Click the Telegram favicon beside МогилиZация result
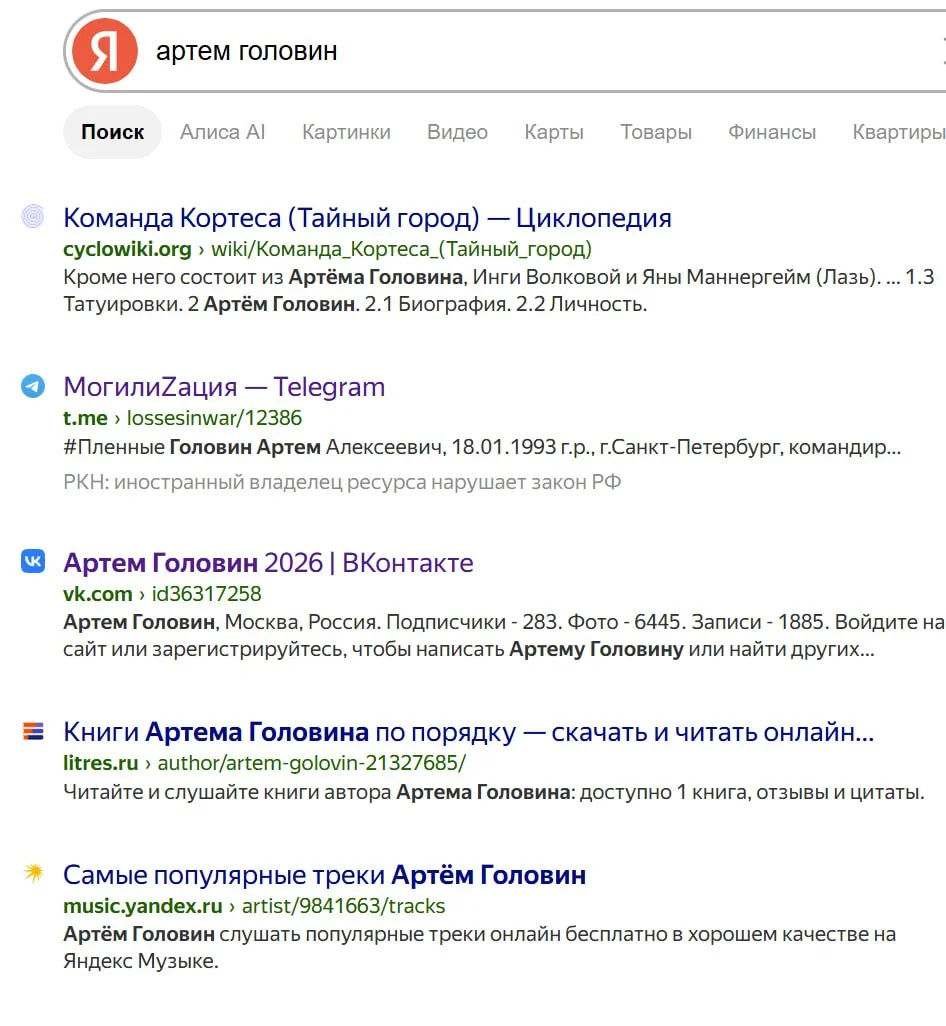Viewport: 946px width, 1026px height. click(33, 386)
